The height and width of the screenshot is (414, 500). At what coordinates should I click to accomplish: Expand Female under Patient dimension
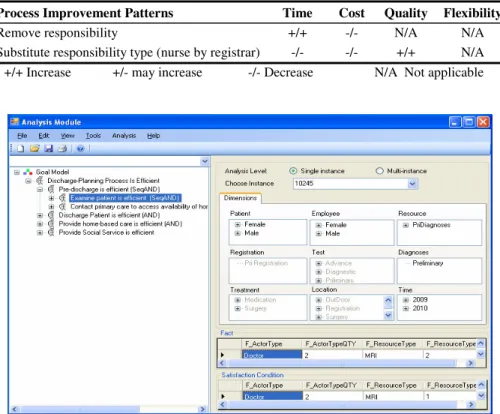pyautogui.click(x=237, y=225)
